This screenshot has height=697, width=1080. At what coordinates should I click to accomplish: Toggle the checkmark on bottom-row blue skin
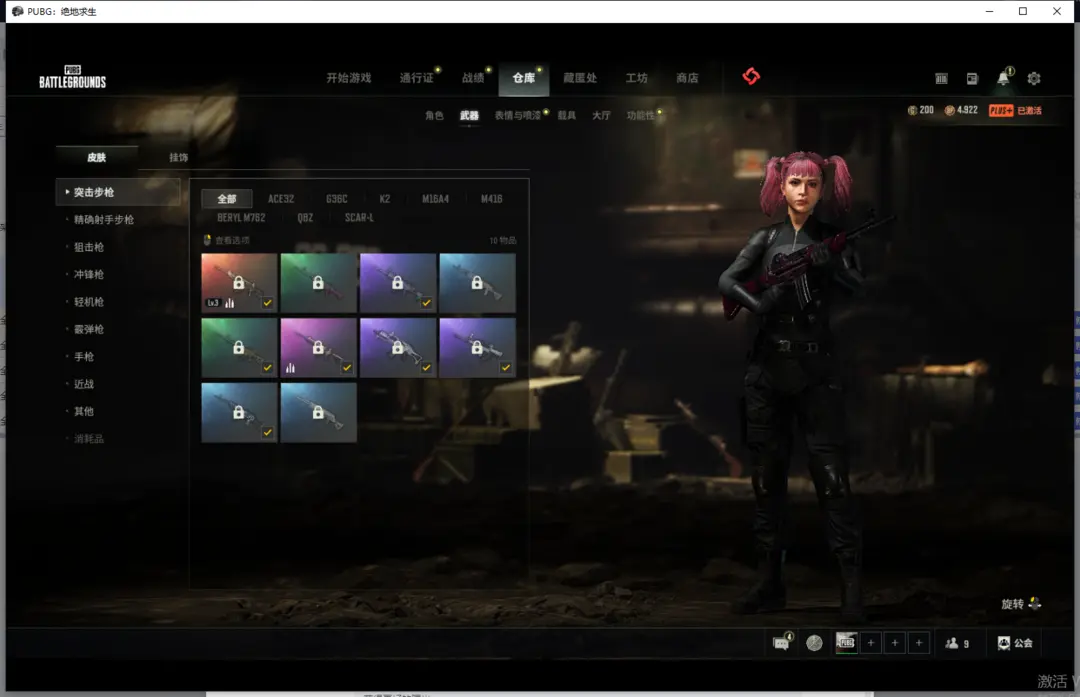tap(267, 433)
